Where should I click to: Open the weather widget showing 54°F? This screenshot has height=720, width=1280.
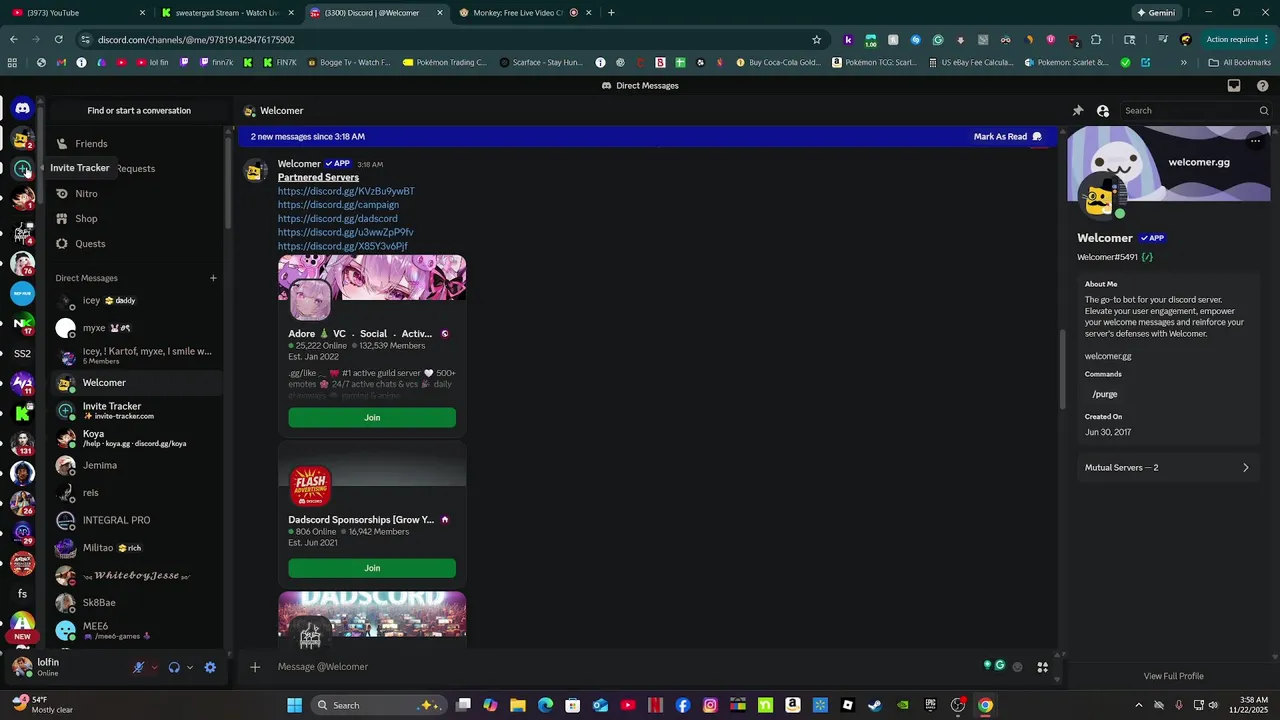(42, 705)
